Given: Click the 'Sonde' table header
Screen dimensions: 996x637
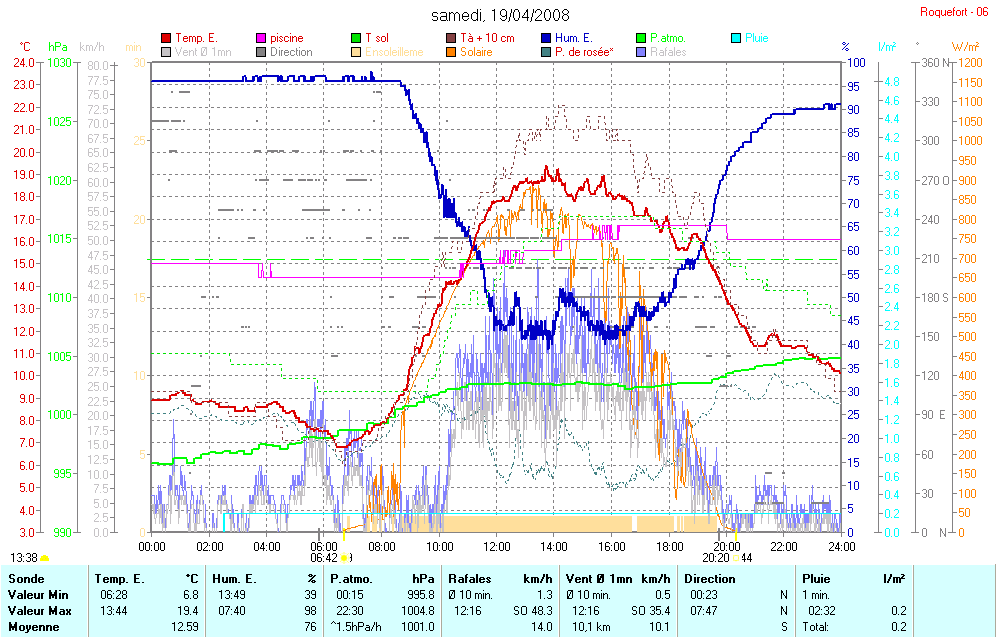Looking at the screenshot, I should click(x=26, y=579).
